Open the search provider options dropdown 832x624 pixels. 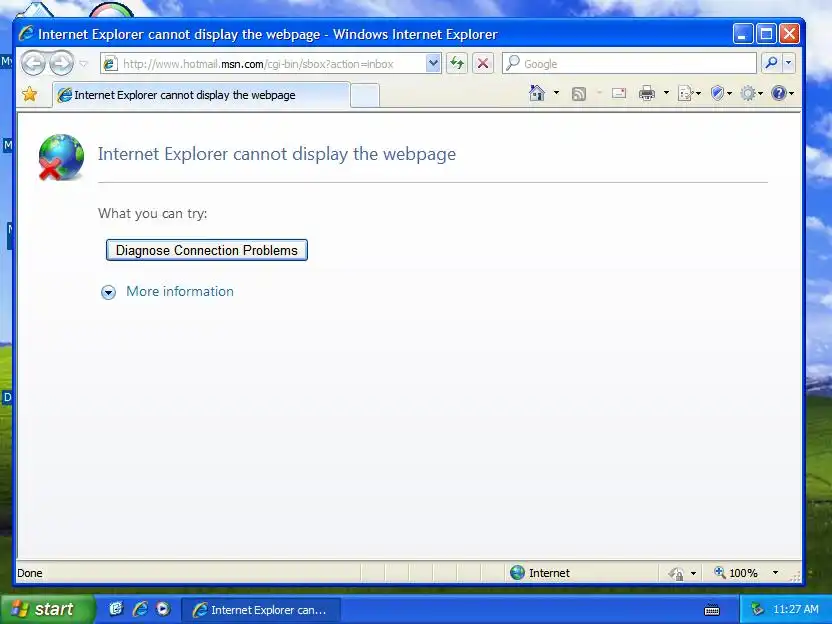point(788,64)
